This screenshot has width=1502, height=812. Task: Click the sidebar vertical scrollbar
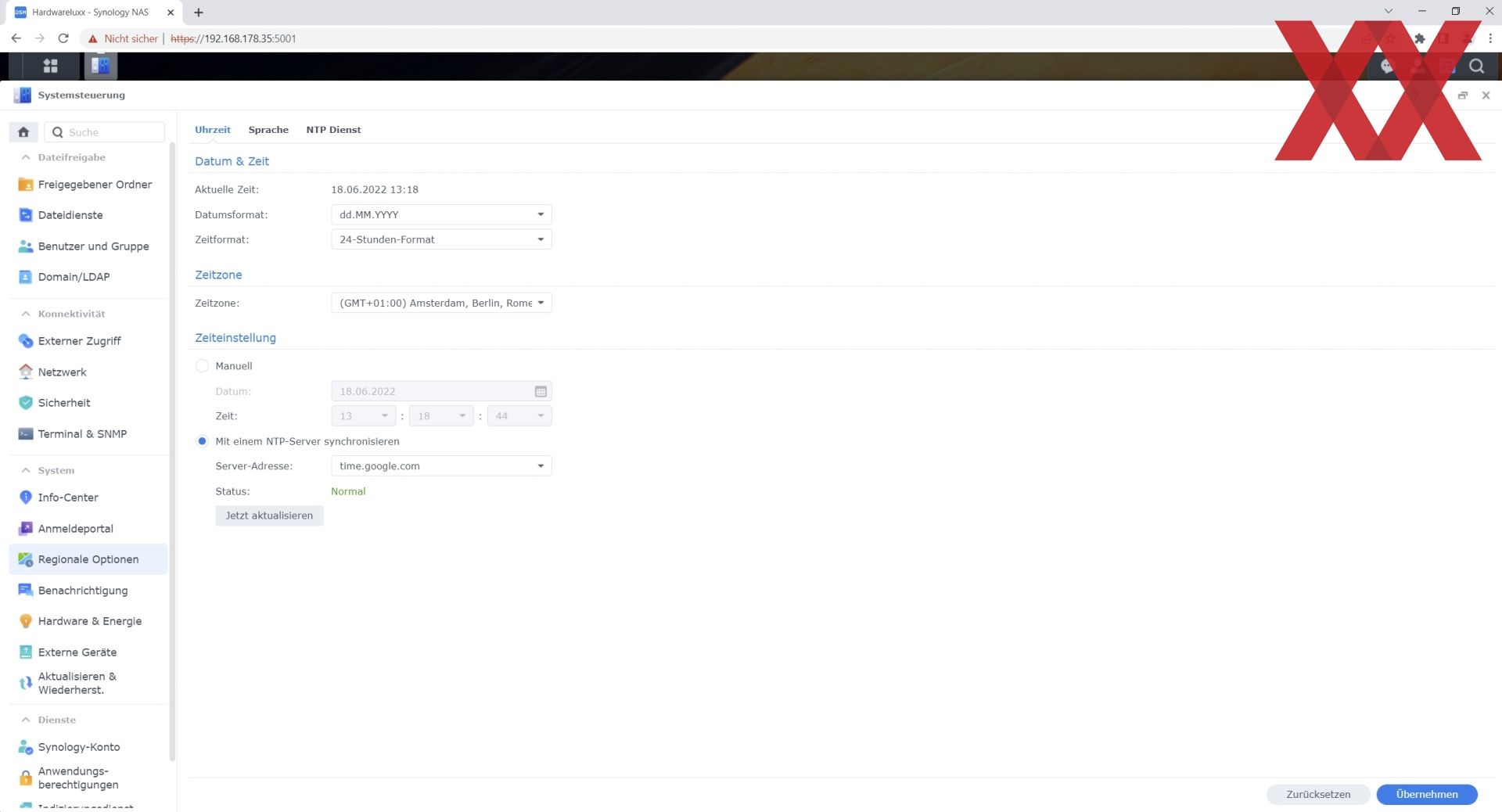pyautogui.click(x=172, y=450)
